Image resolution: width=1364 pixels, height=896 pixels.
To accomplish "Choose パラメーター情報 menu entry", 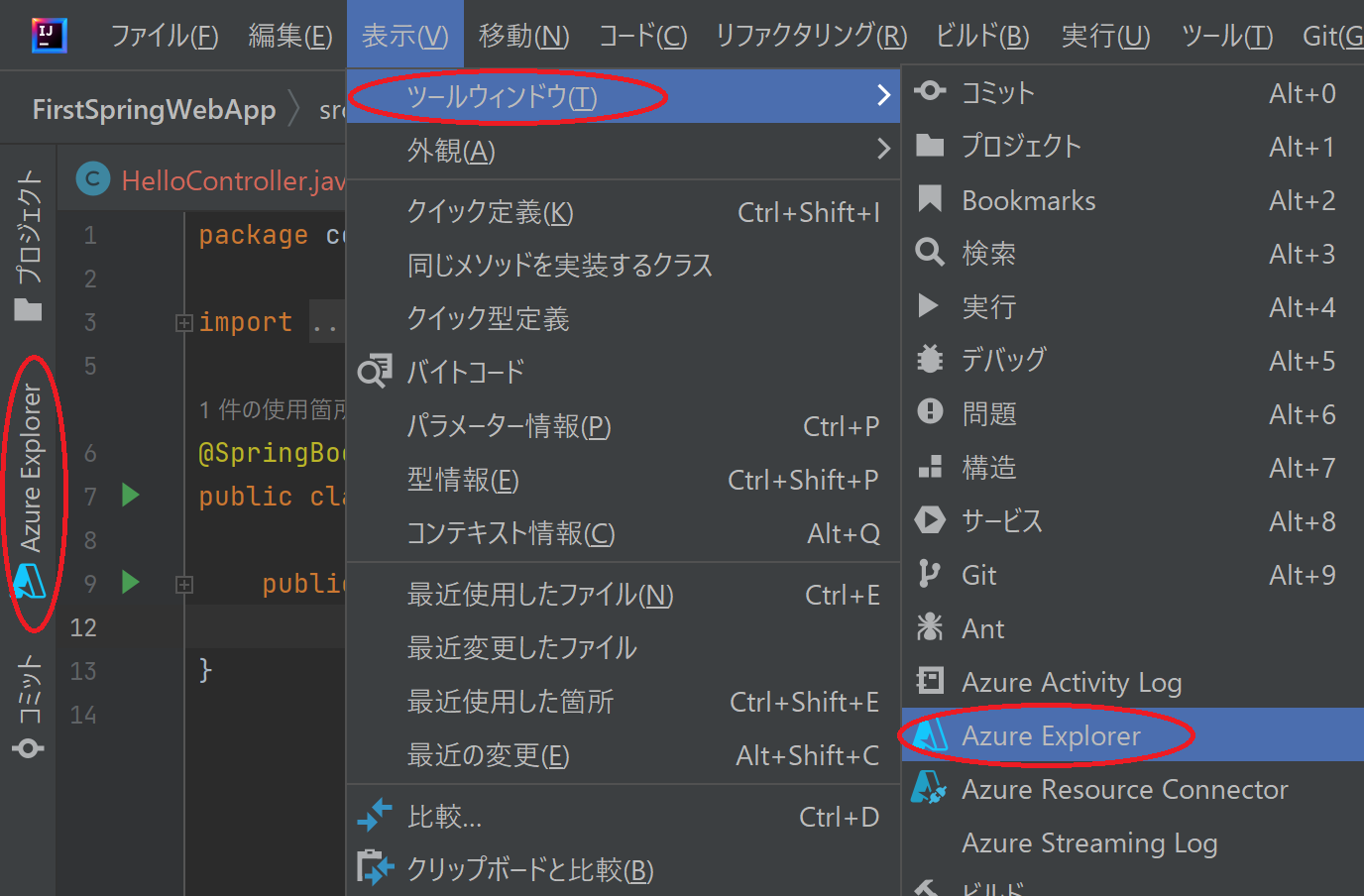I will pyautogui.click(x=624, y=426).
